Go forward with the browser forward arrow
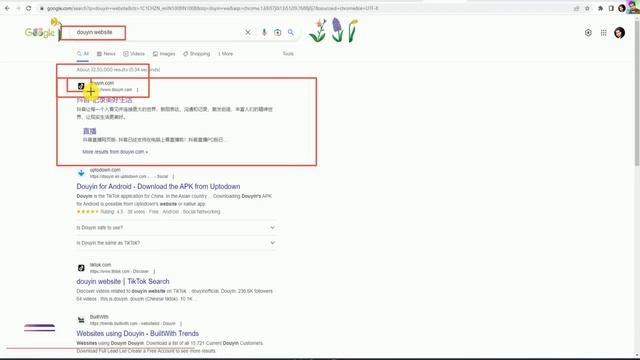The height and width of the screenshot is (360, 640). [x=18, y=8]
